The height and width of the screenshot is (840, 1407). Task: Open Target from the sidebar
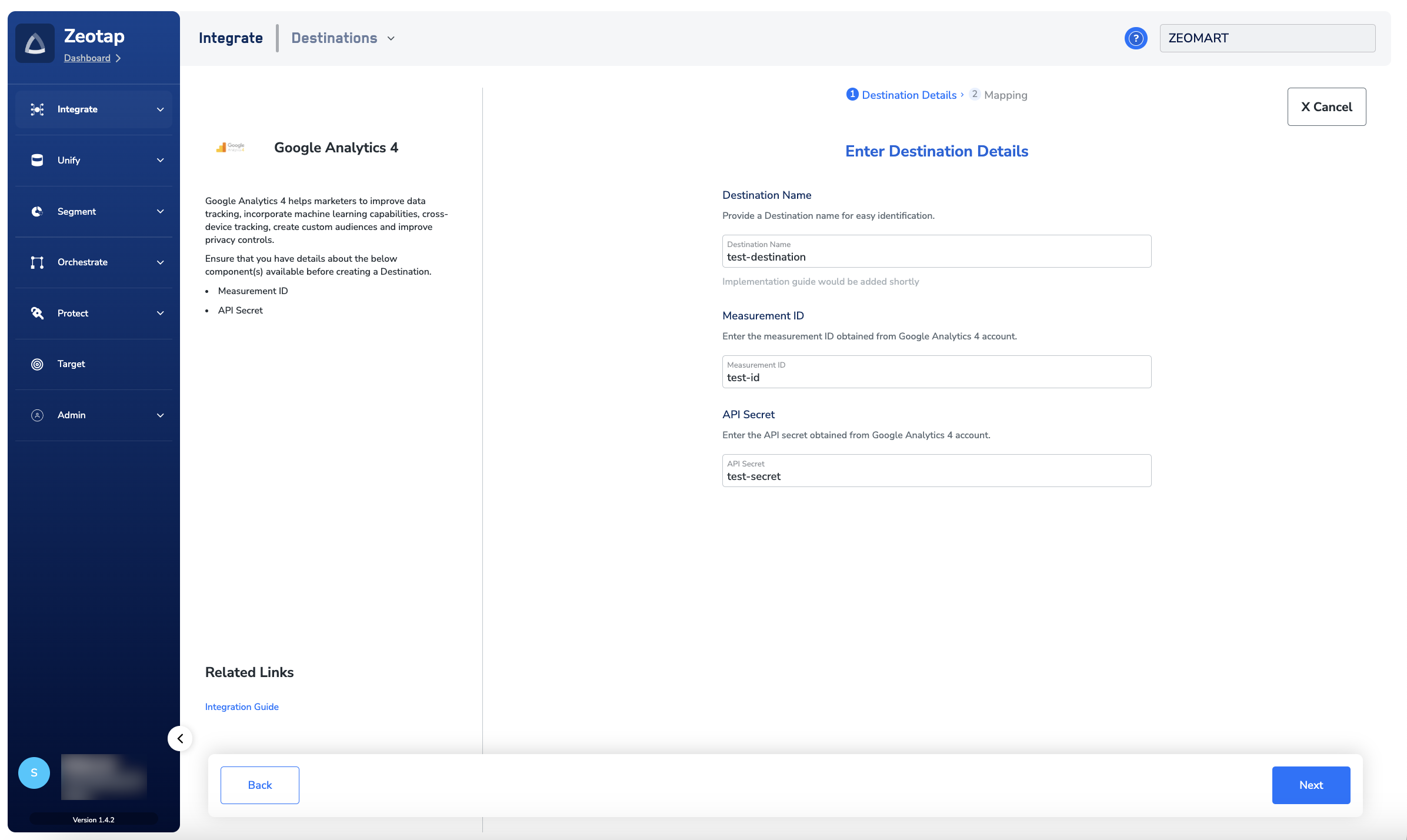coord(71,364)
